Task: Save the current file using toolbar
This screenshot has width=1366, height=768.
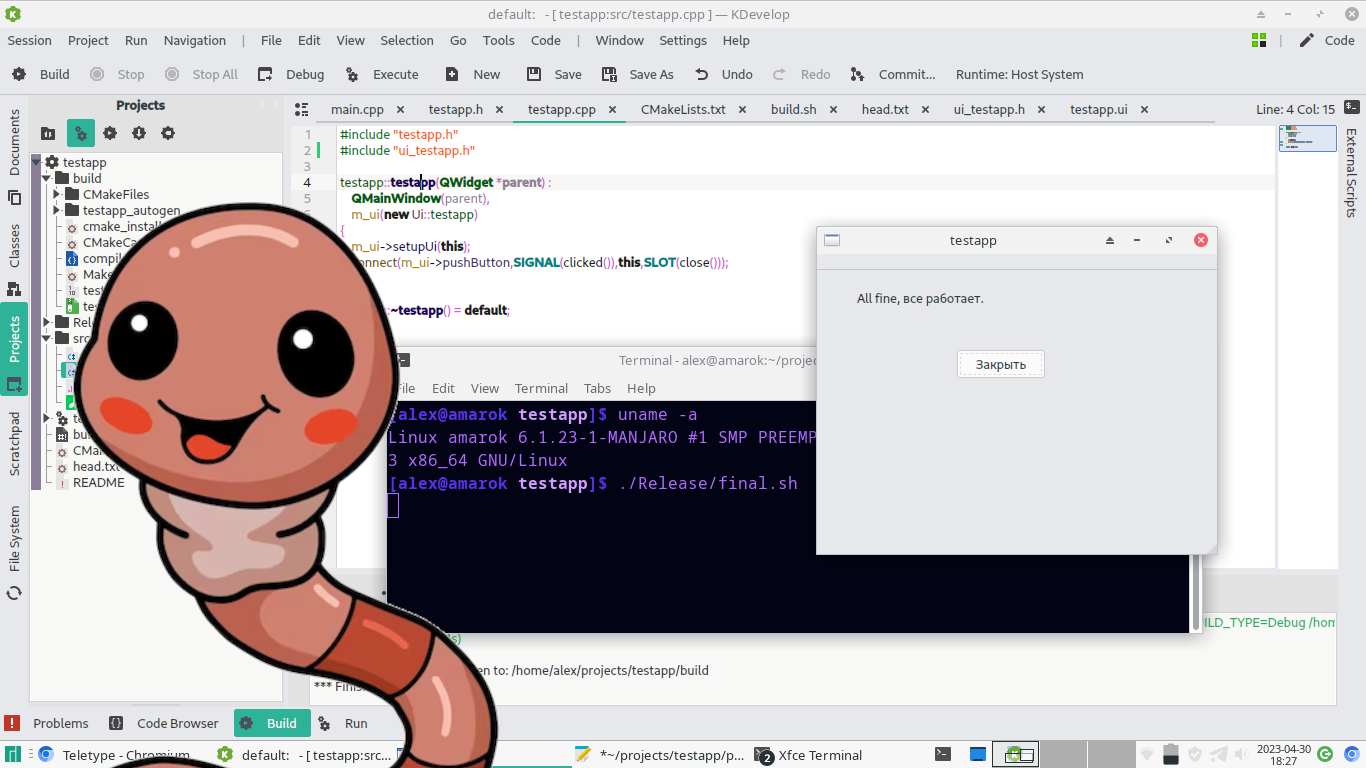Action: (554, 74)
